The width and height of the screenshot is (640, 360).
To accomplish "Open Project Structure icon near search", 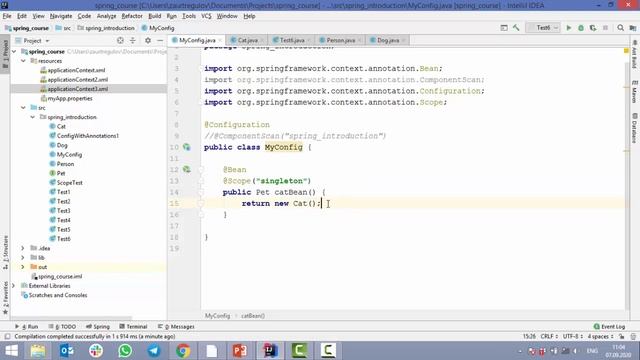I will 633,28.
